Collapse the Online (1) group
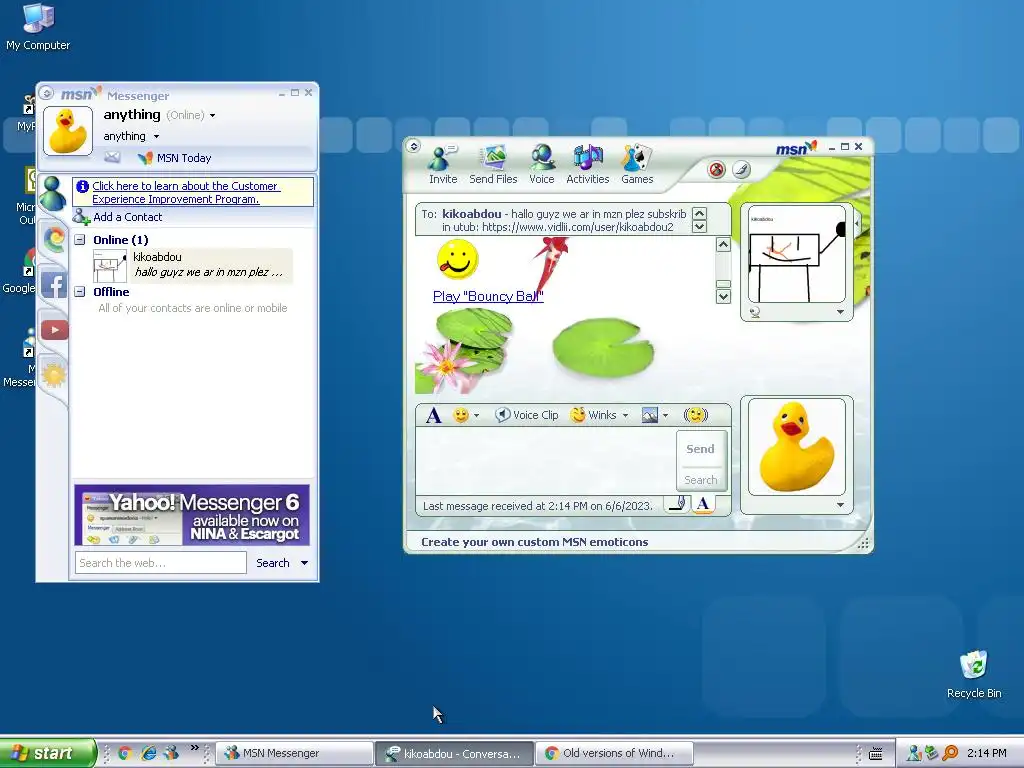Image resolution: width=1024 pixels, height=768 pixels. [80, 240]
